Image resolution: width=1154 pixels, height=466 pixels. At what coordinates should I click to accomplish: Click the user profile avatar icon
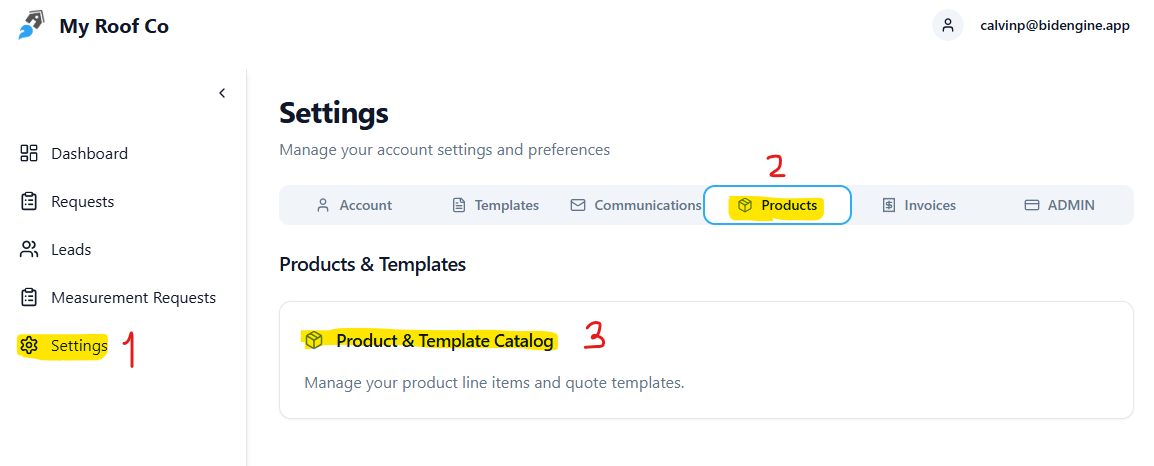[x=947, y=26]
